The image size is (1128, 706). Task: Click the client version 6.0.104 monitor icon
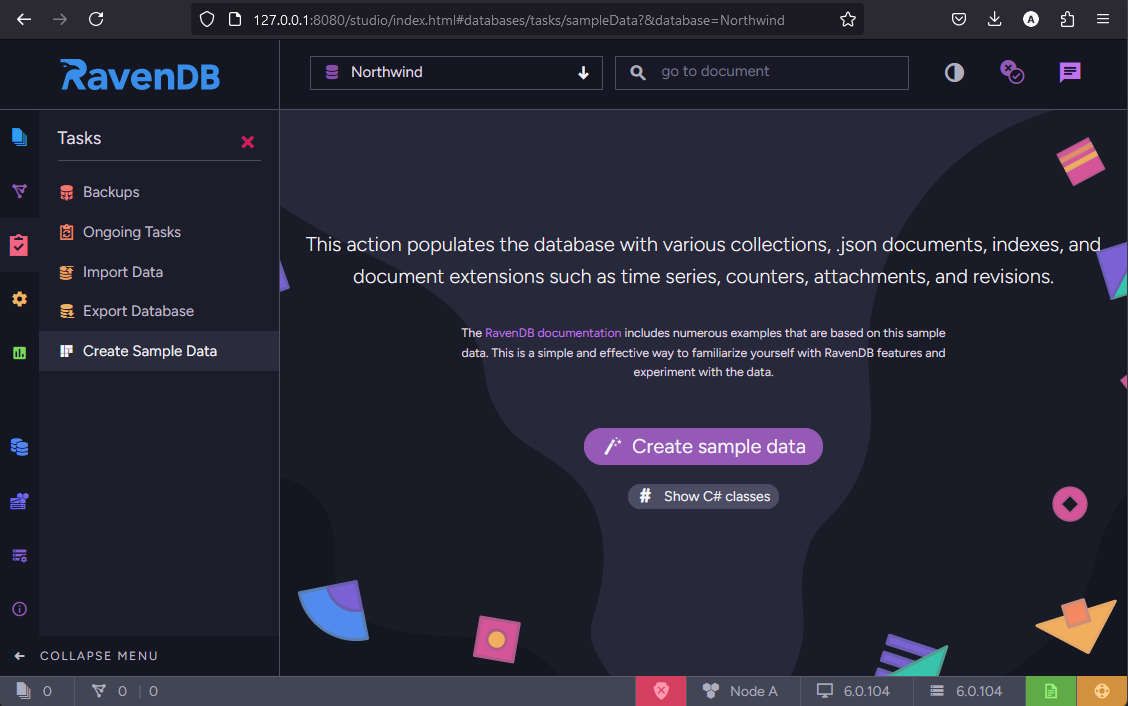824,691
